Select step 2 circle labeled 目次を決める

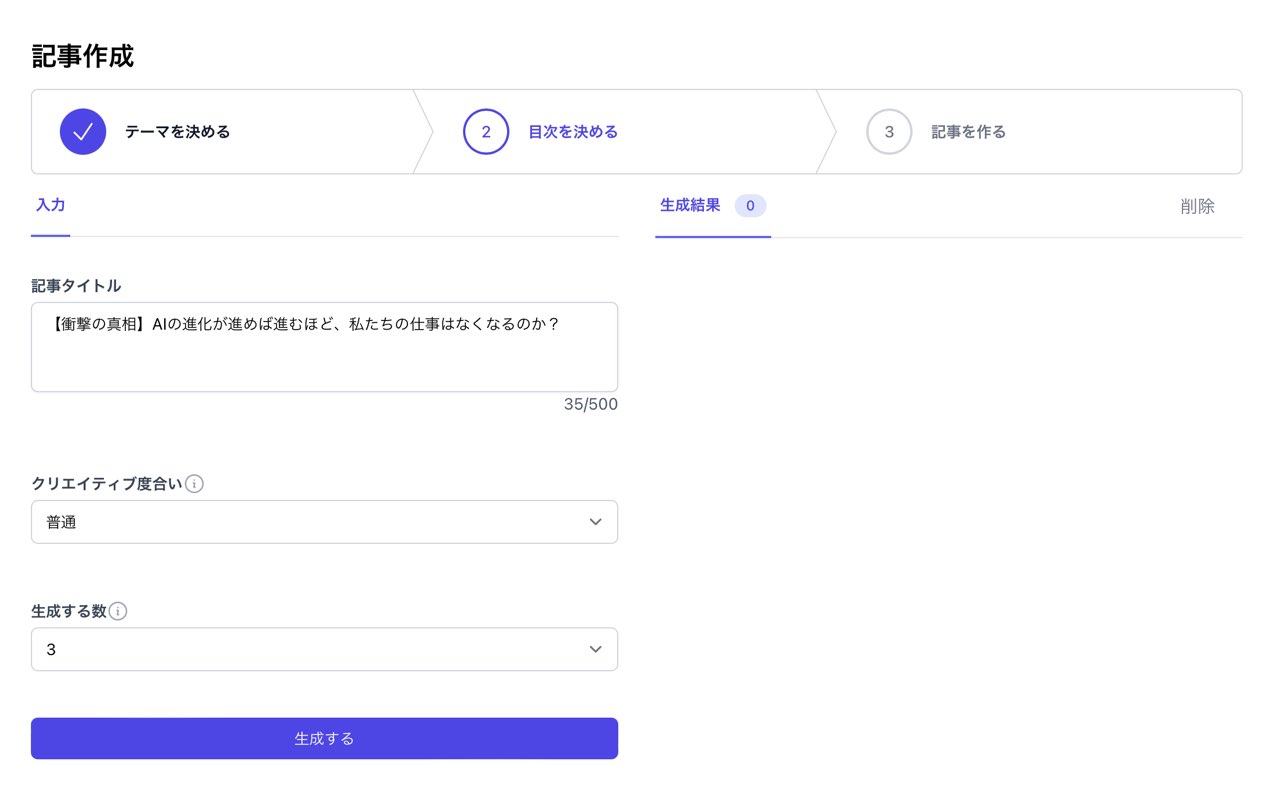click(486, 131)
